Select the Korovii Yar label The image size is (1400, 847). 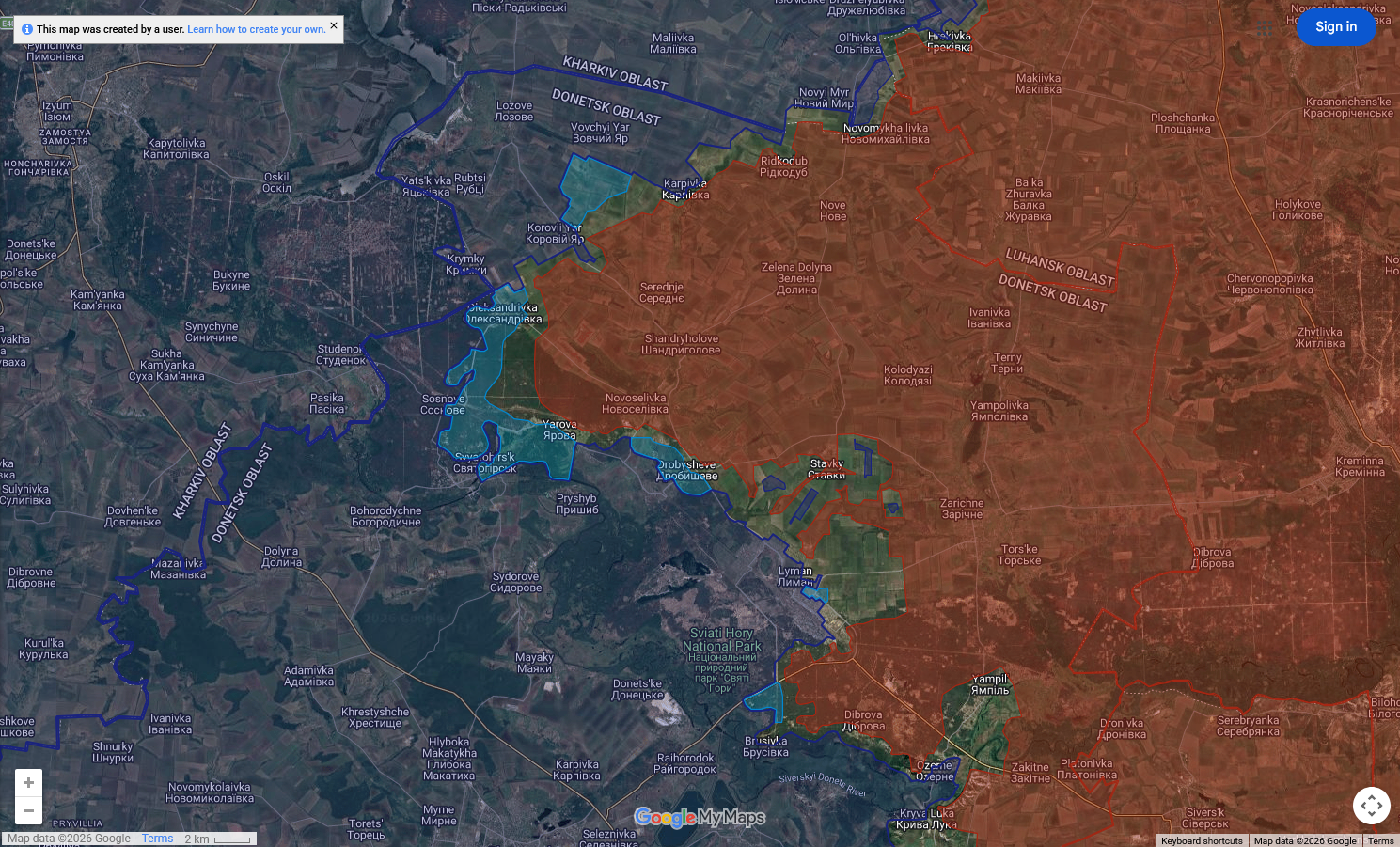(x=555, y=233)
